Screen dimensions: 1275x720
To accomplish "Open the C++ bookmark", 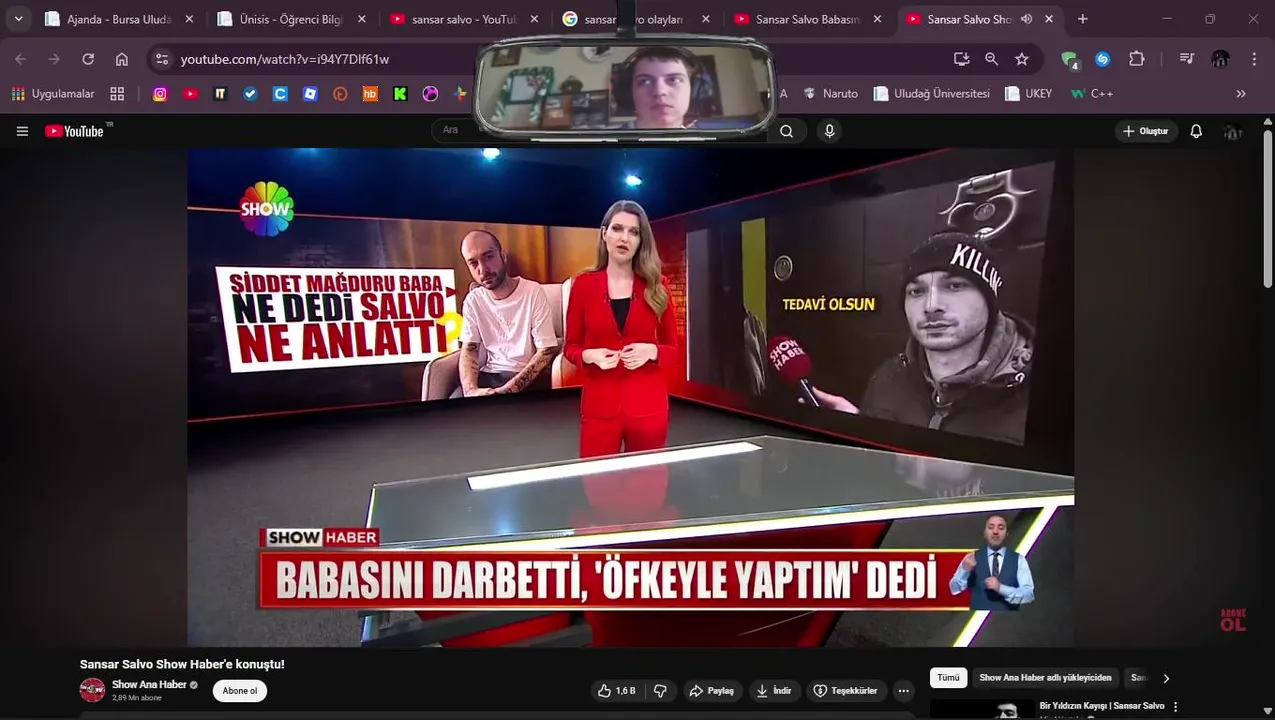I will pos(1091,94).
